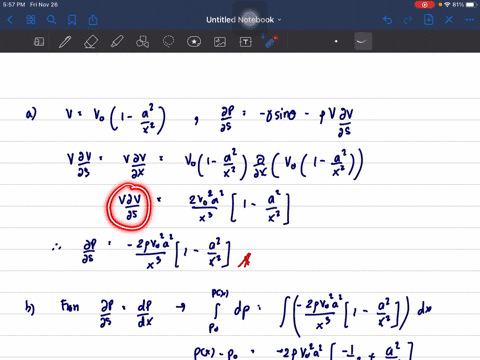Select the Pen tool
The width and height of the screenshot is (480, 360).
pyautogui.click(x=65, y=42)
